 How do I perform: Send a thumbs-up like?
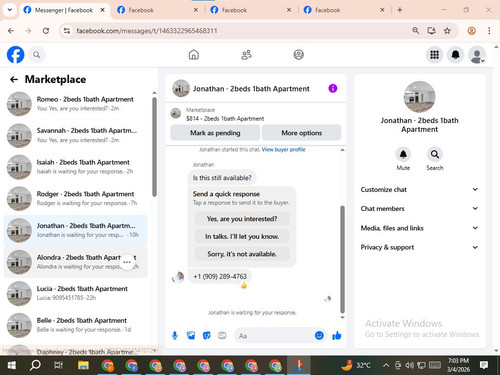click(337, 335)
